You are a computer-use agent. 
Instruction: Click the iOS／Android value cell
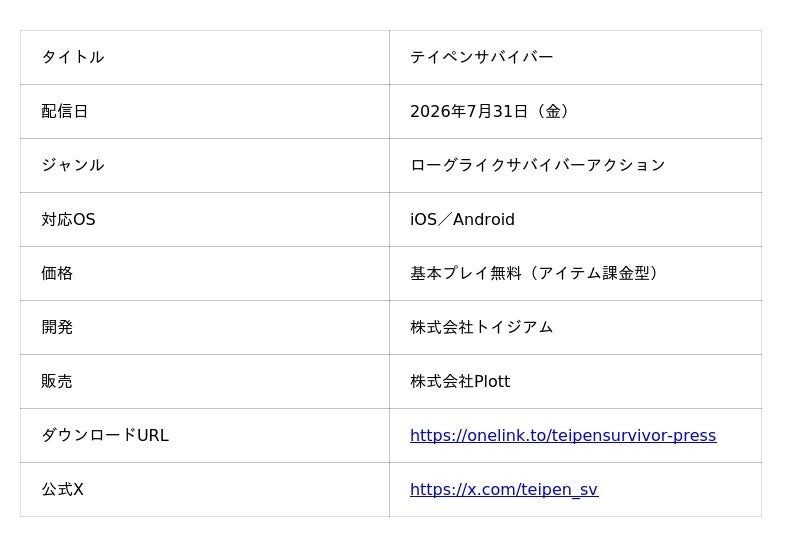click(x=576, y=219)
